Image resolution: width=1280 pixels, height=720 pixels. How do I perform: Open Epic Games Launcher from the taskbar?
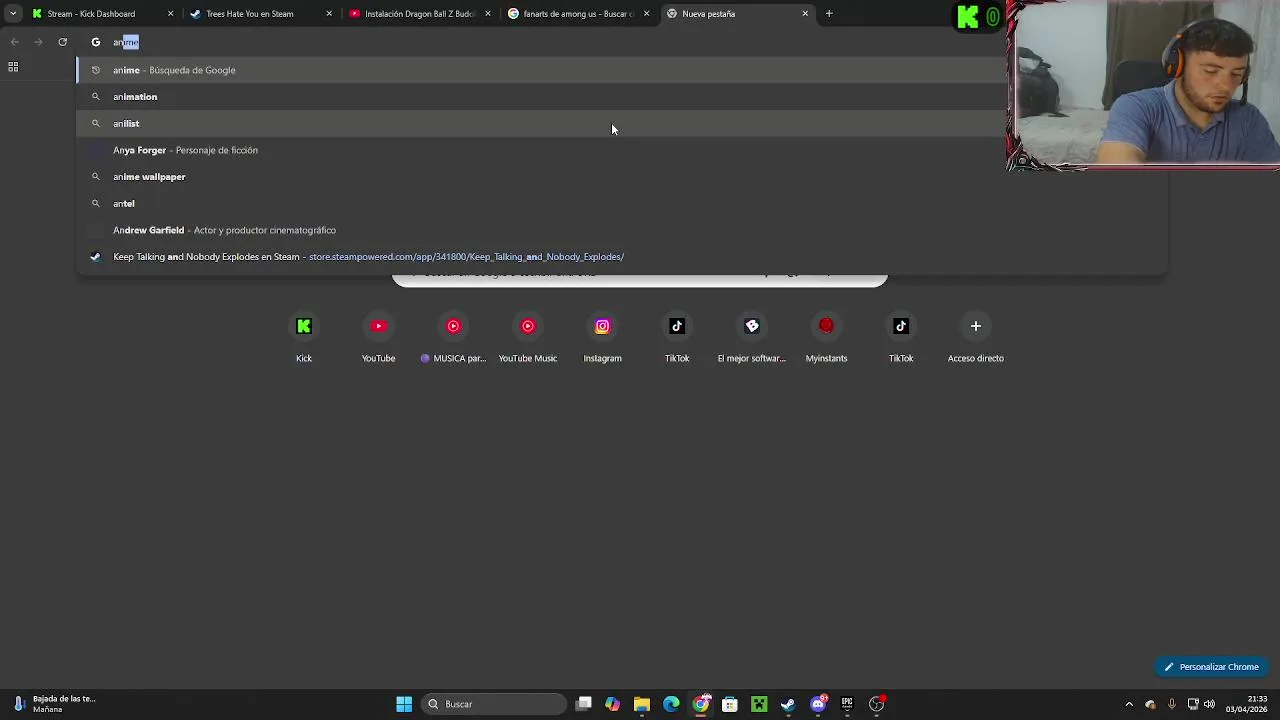tap(847, 704)
